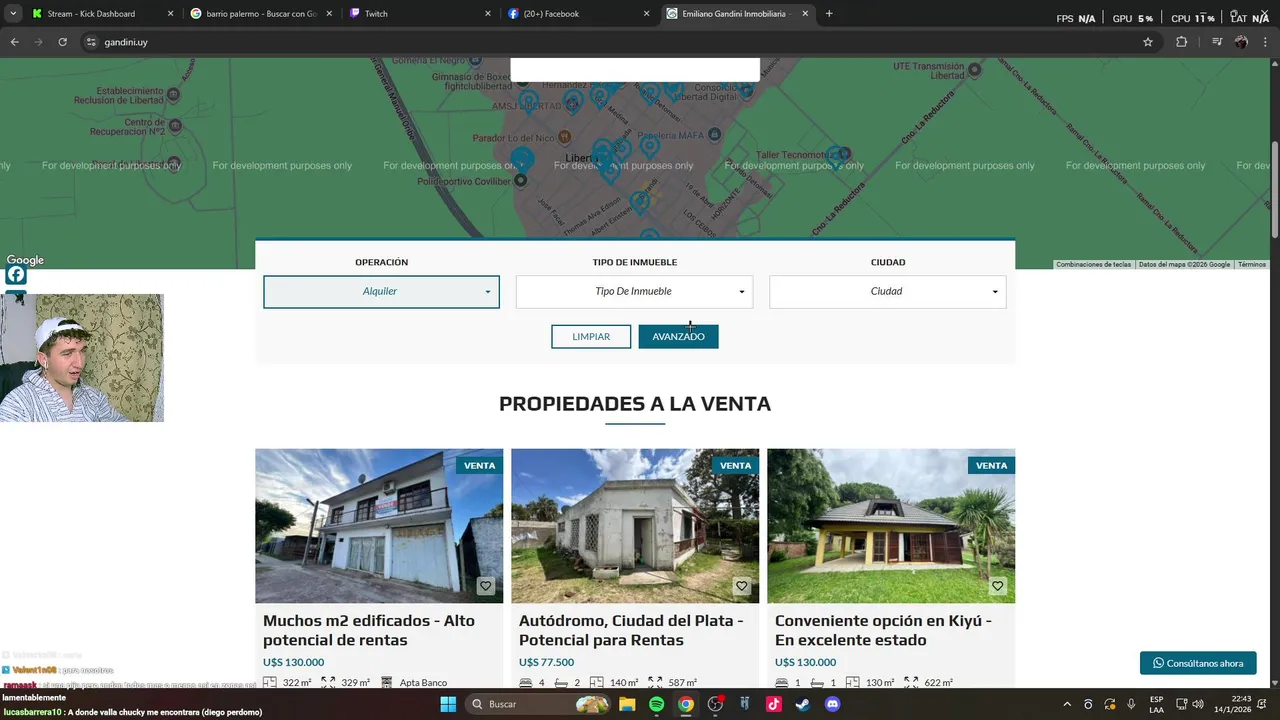Favorite the Muchos m2 edificados property

(485, 587)
